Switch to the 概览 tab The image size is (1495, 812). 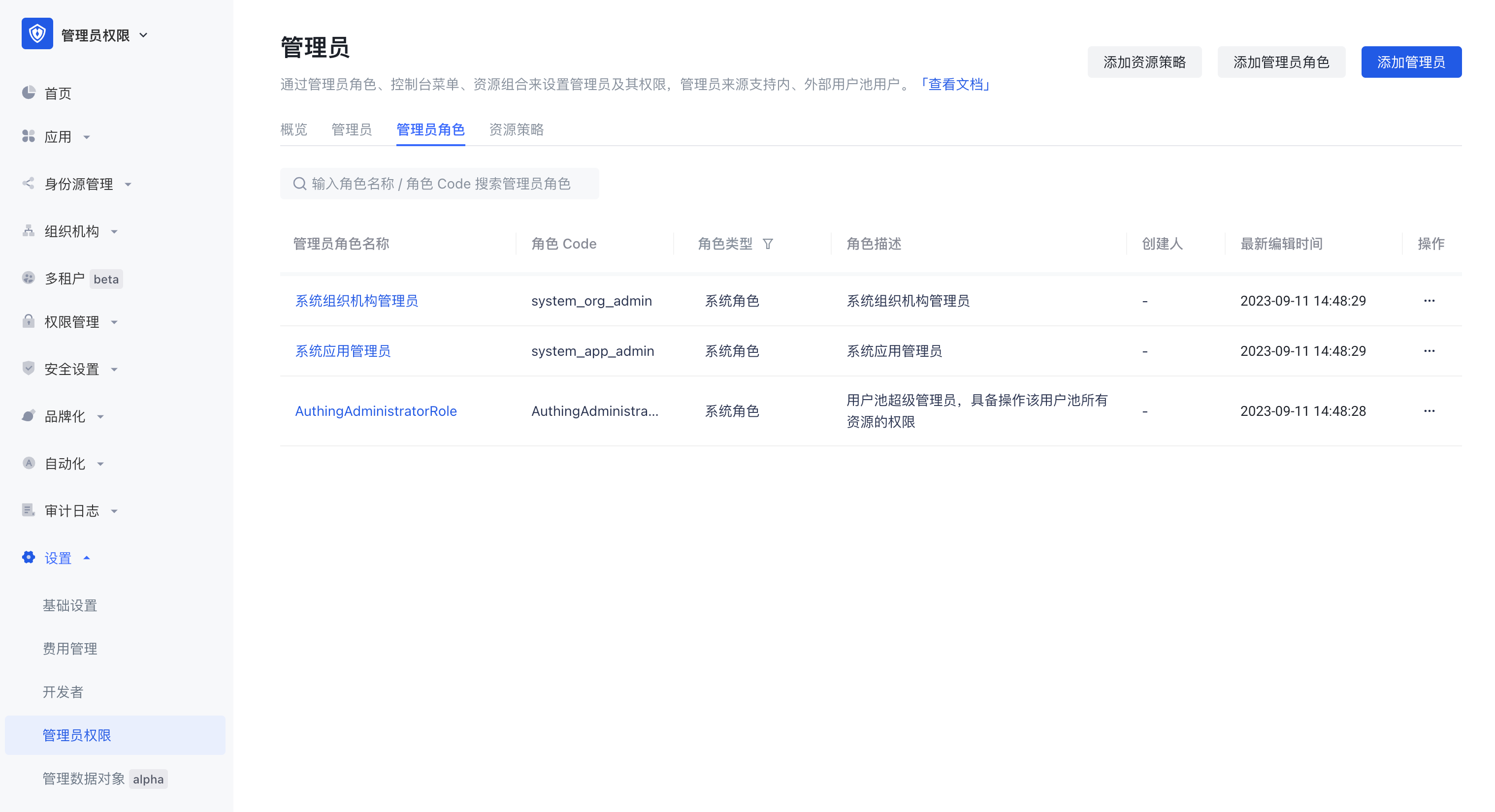pyautogui.click(x=293, y=129)
